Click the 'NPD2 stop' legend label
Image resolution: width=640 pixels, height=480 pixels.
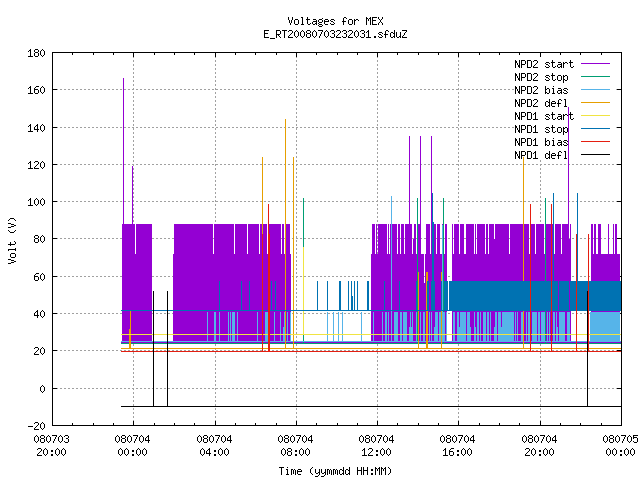[541, 77]
